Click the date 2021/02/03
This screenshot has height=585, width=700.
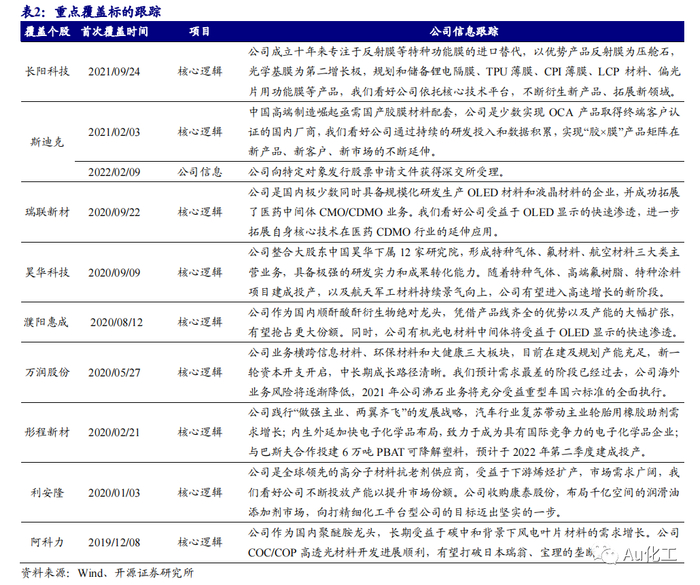pos(114,132)
